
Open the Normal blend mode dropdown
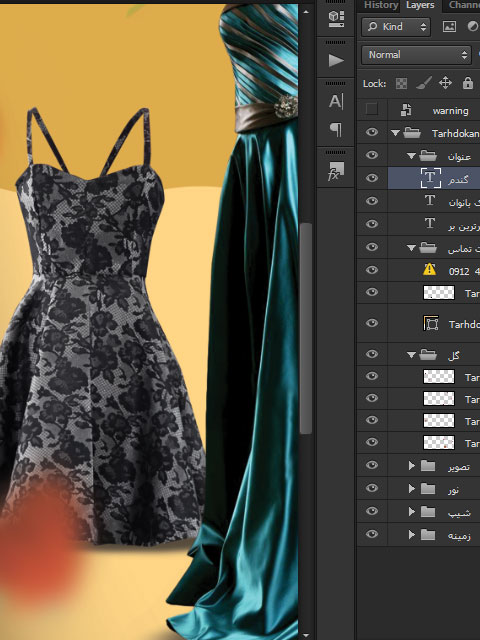click(x=416, y=55)
